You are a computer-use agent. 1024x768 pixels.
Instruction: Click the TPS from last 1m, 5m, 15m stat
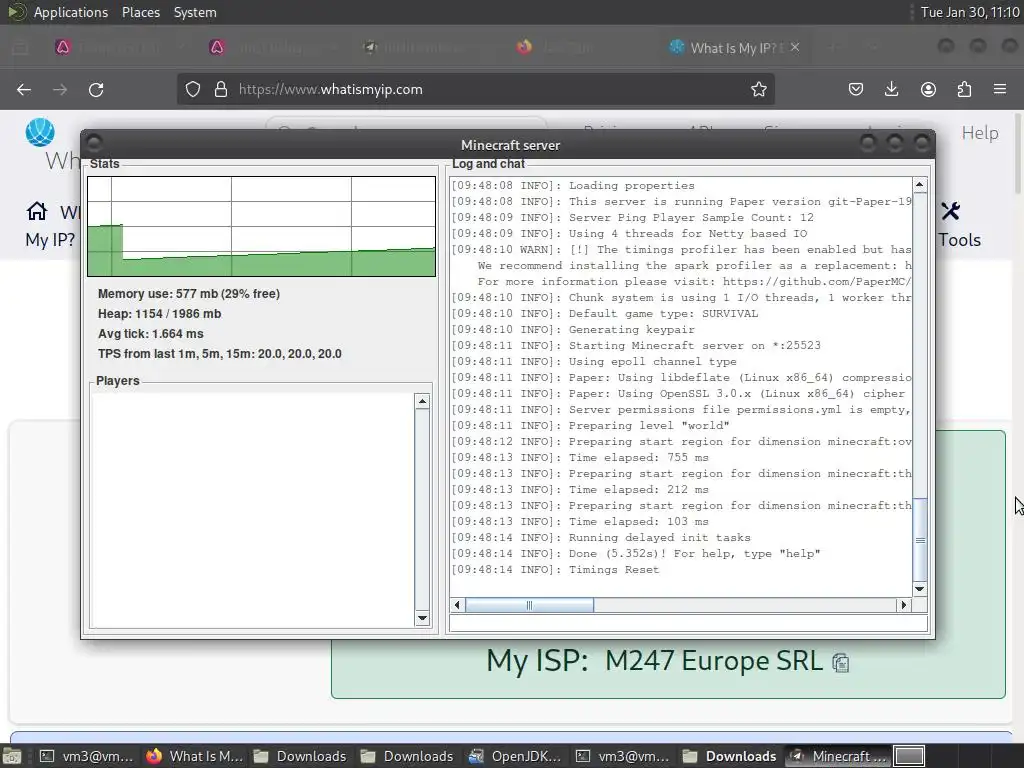tap(219, 353)
